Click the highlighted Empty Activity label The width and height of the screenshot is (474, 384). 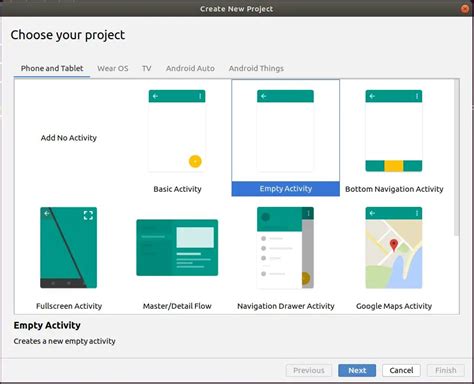(x=286, y=189)
